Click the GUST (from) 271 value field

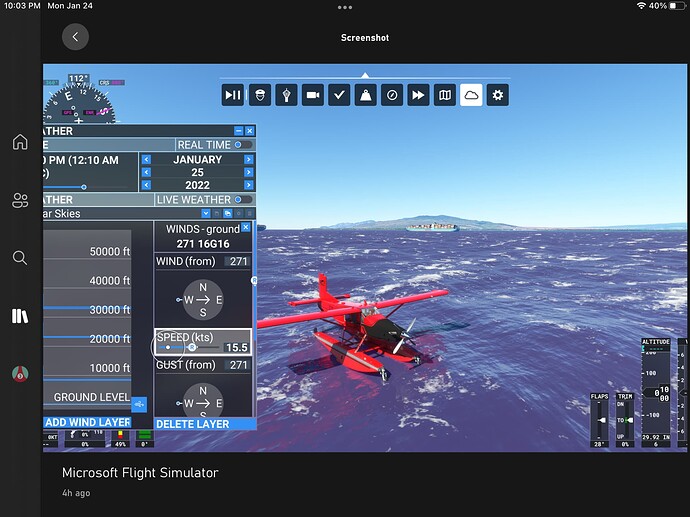[x=238, y=365]
